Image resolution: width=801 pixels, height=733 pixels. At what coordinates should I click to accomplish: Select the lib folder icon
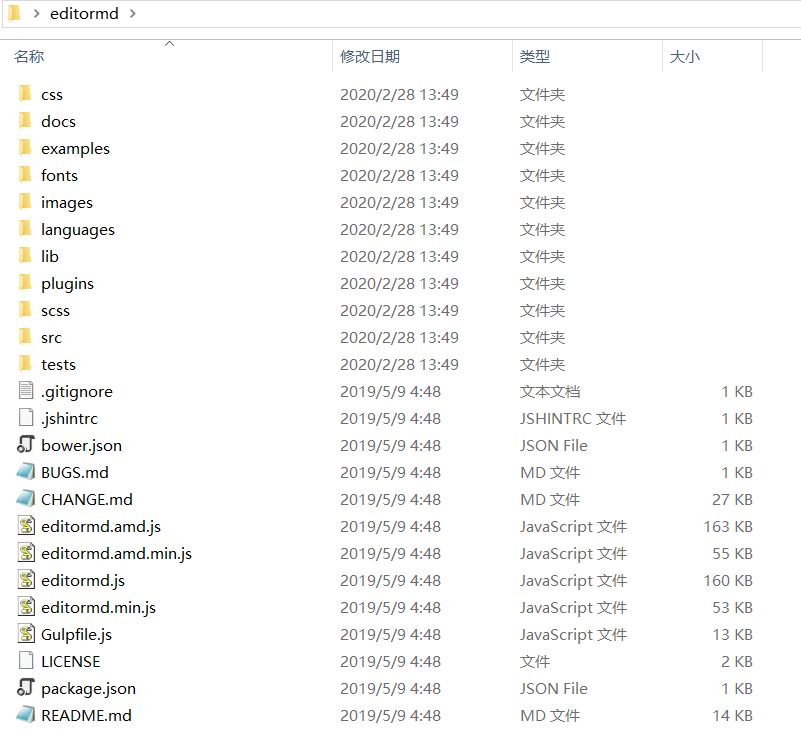click(25, 255)
